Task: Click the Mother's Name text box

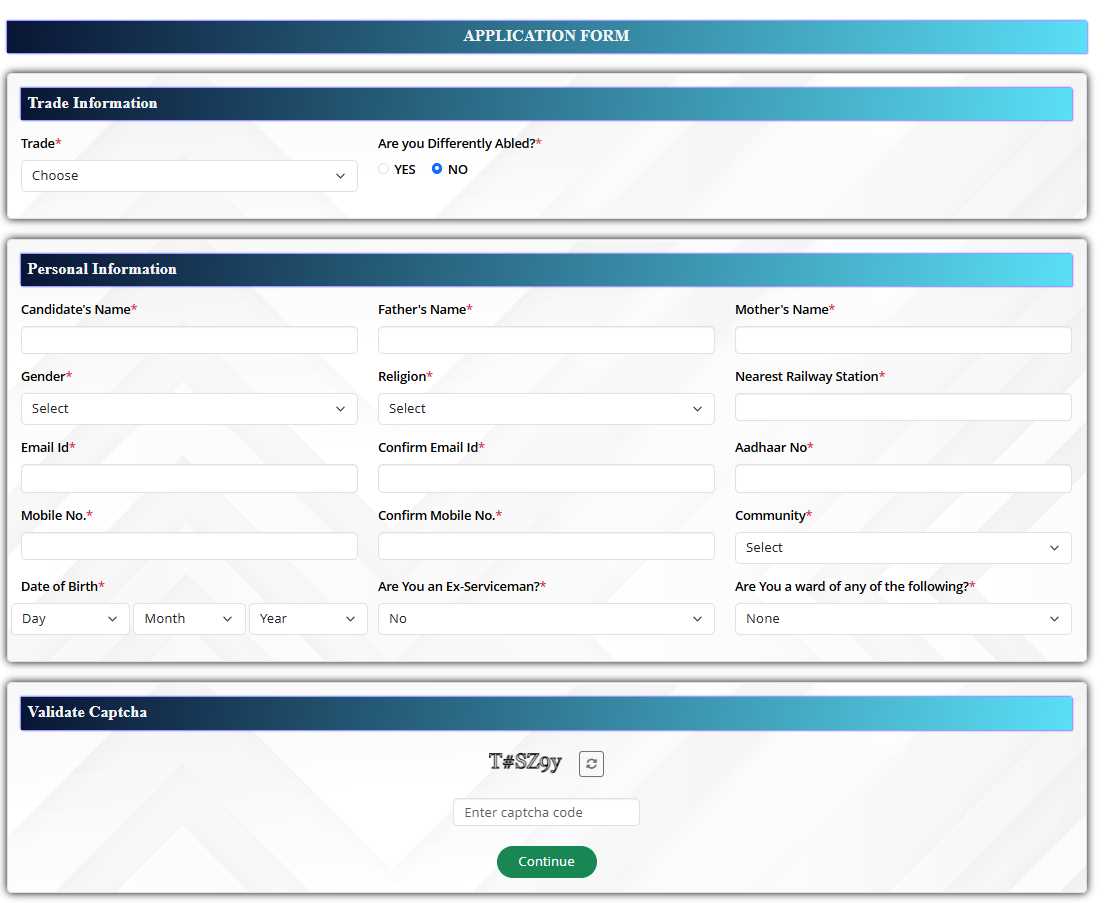Action: pos(902,340)
